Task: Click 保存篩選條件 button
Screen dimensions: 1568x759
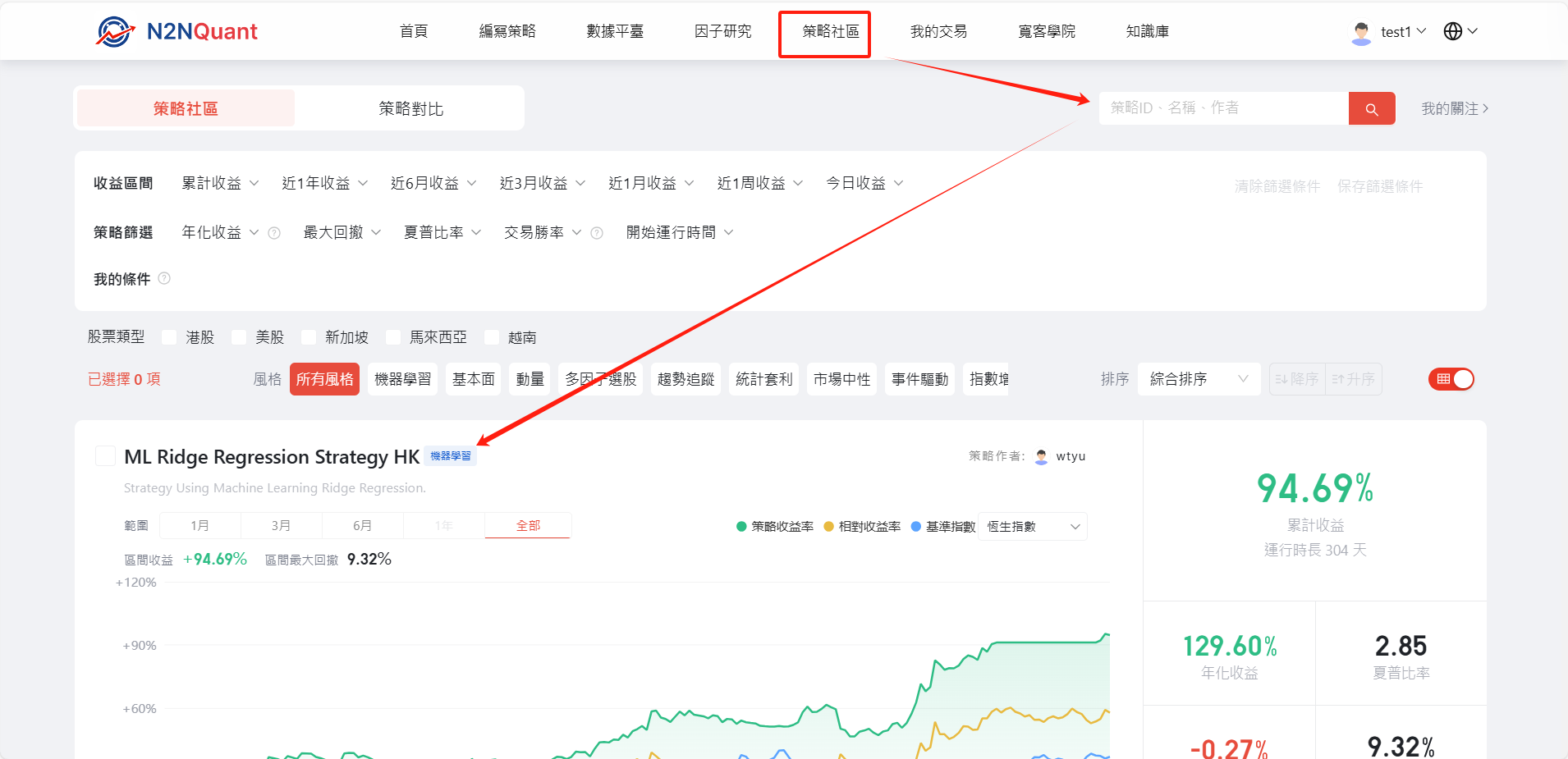Action: [x=1380, y=186]
